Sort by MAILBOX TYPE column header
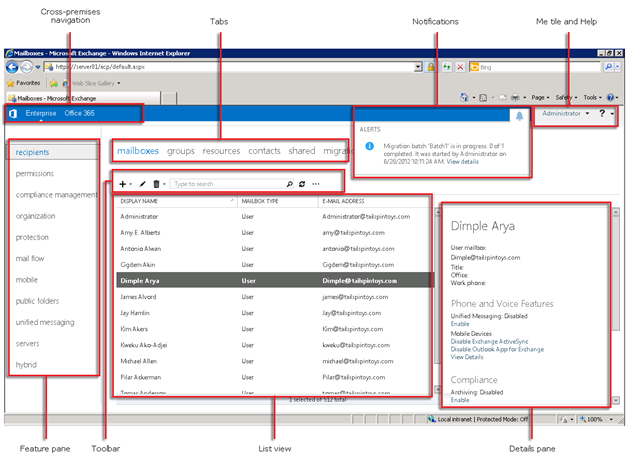The height and width of the screenshot is (470, 628). [x=277, y=201]
